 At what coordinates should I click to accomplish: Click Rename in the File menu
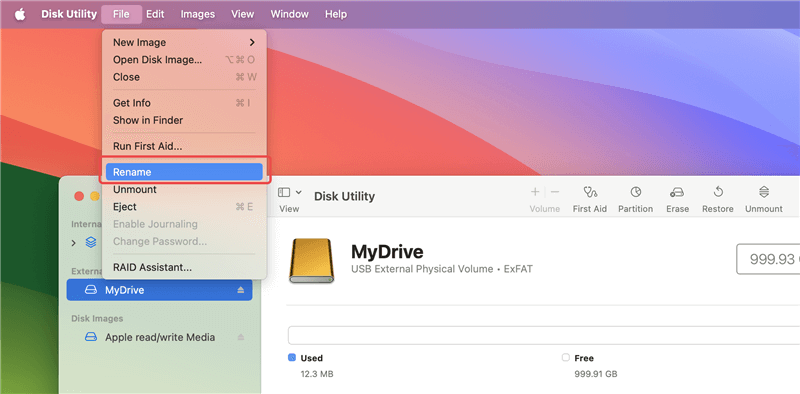click(x=184, y=173)
